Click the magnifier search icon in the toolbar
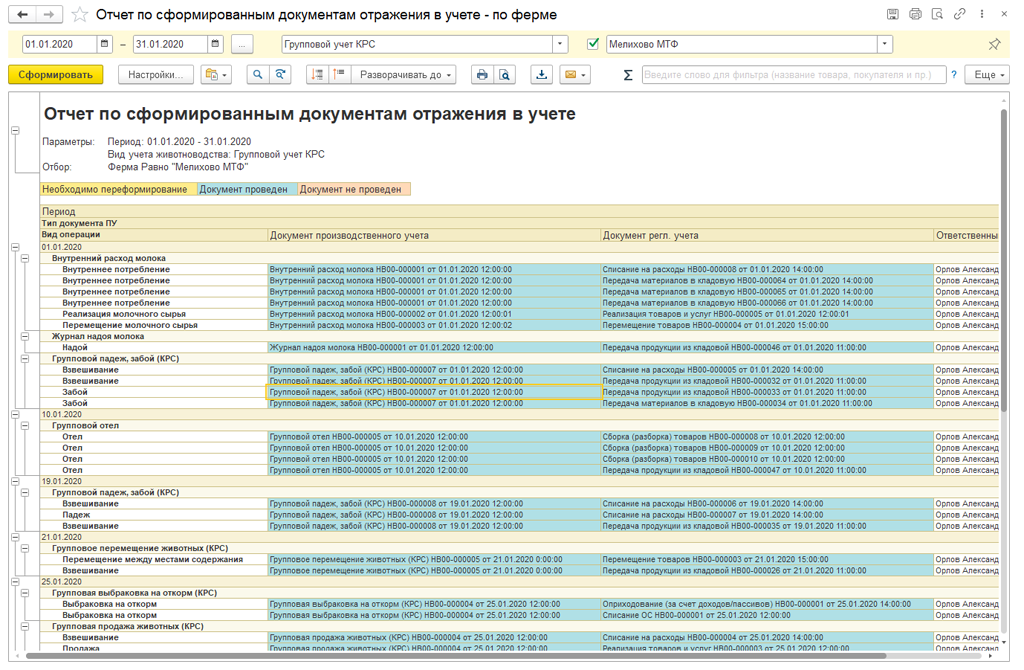Image resolution: width=1024 pixels, height=670 pixels. click(258, 75)
